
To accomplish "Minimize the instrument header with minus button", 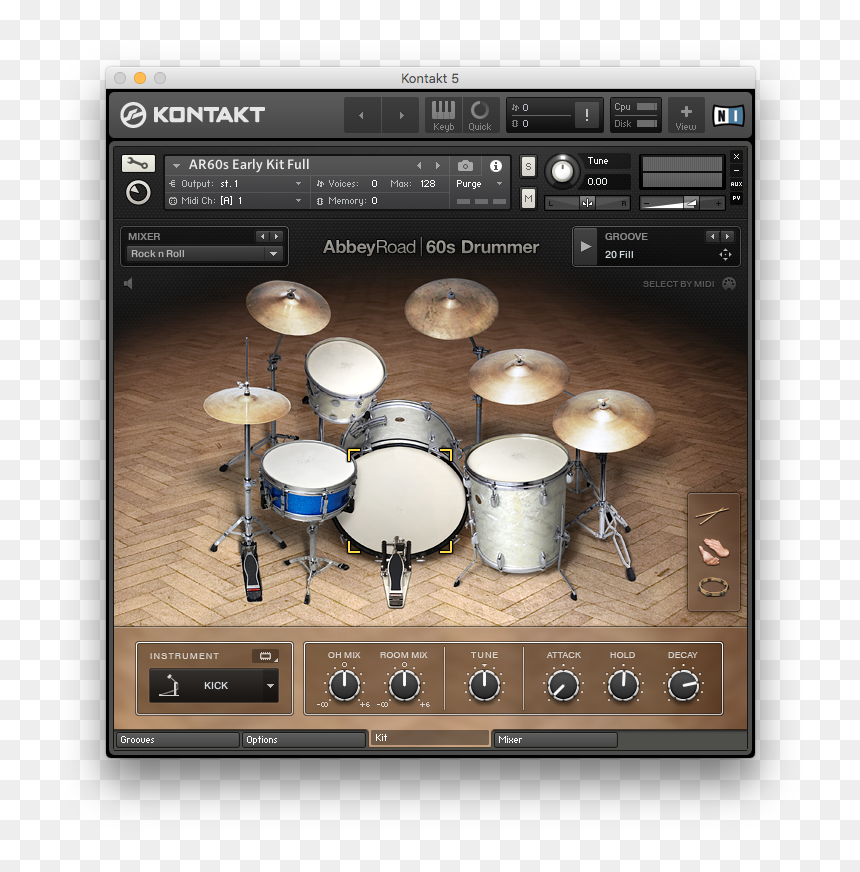I will coord(736,170).
